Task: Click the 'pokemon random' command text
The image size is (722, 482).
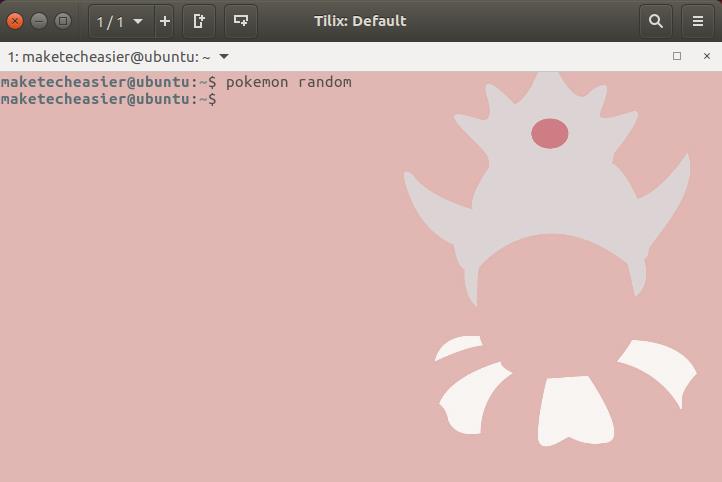Action: point(289,82)
